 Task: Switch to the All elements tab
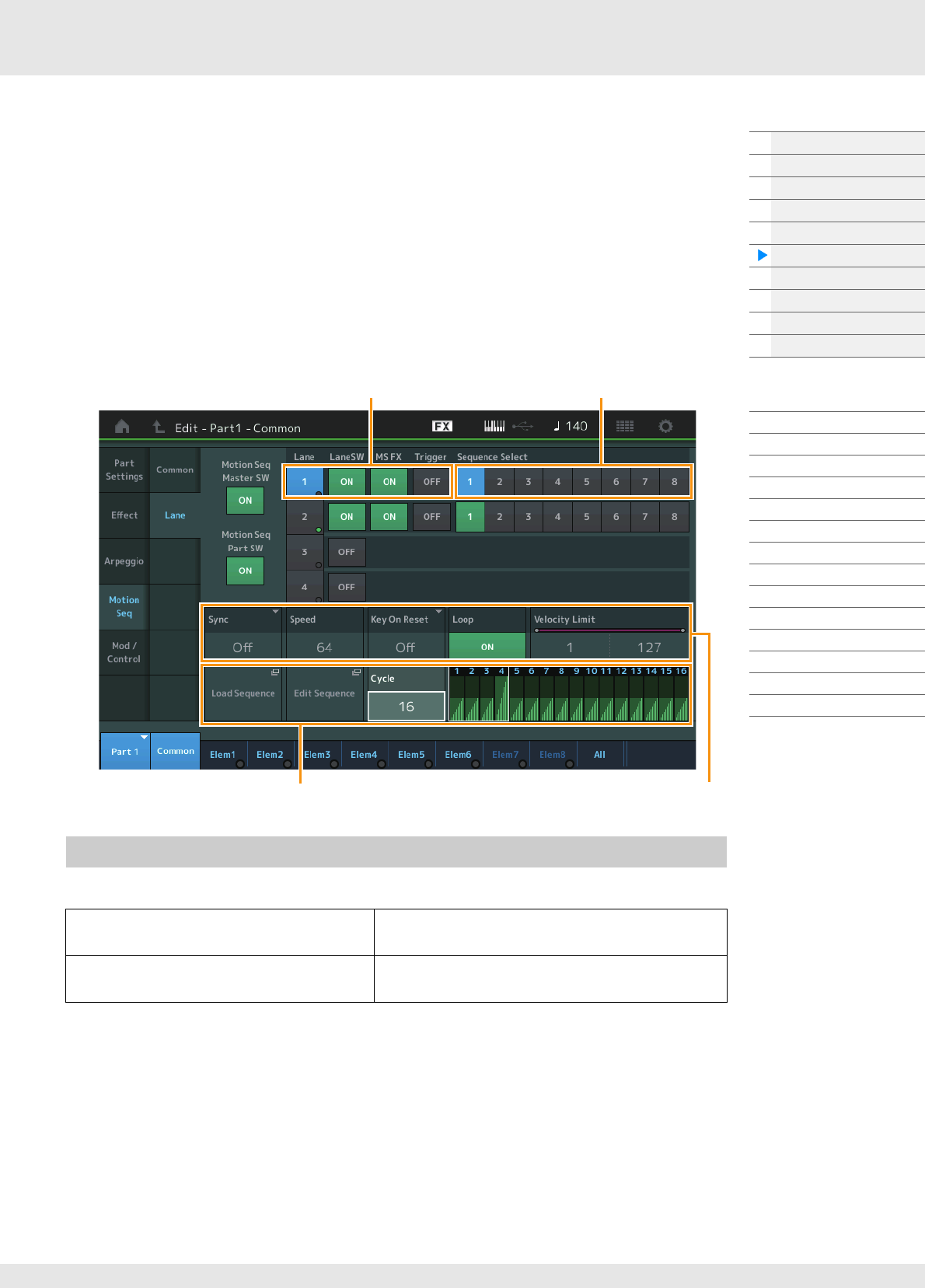(600, 754)
